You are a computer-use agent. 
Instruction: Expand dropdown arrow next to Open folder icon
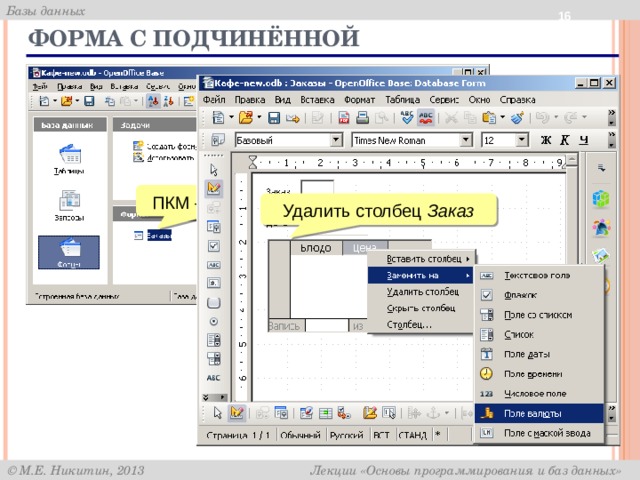tap(259, 118)
